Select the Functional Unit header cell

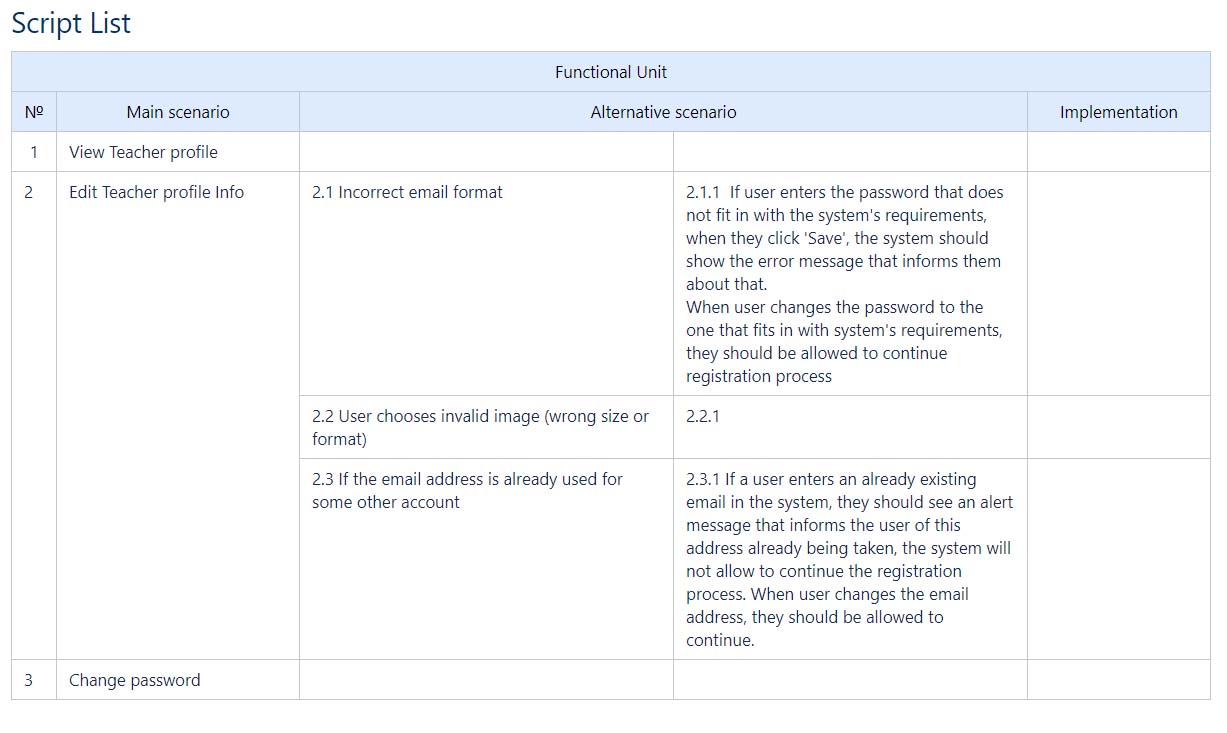click(x=611, y=72)
